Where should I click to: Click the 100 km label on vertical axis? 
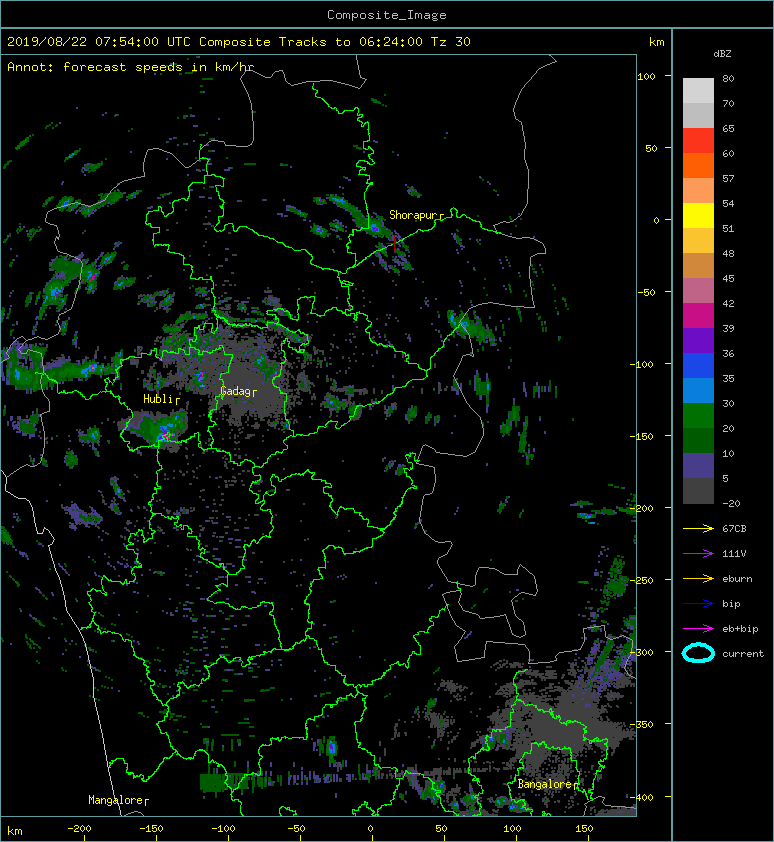[x=646, y=76]
